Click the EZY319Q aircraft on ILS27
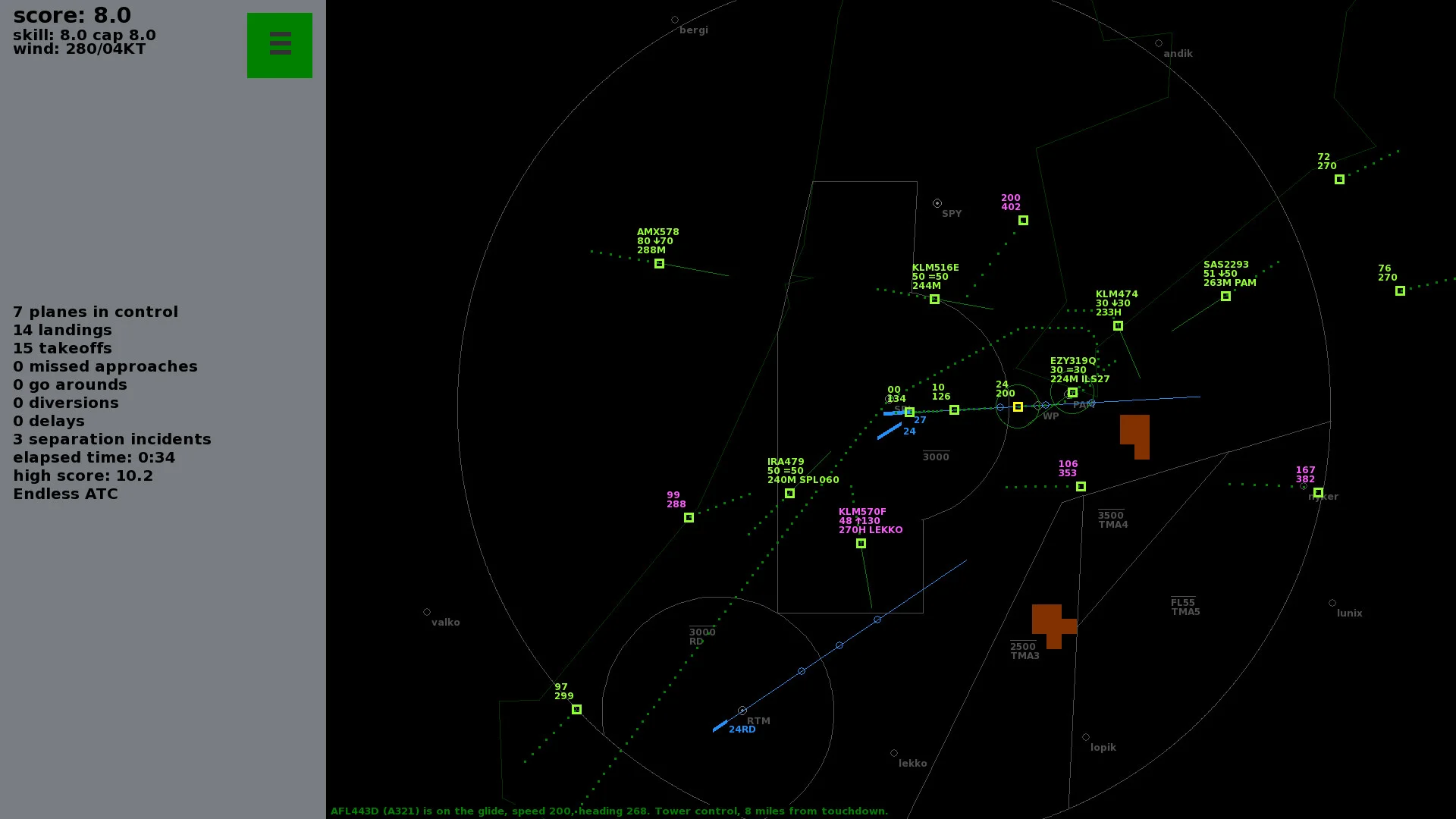This screenshot has height=819, width=1456. tap(1073, 393)
